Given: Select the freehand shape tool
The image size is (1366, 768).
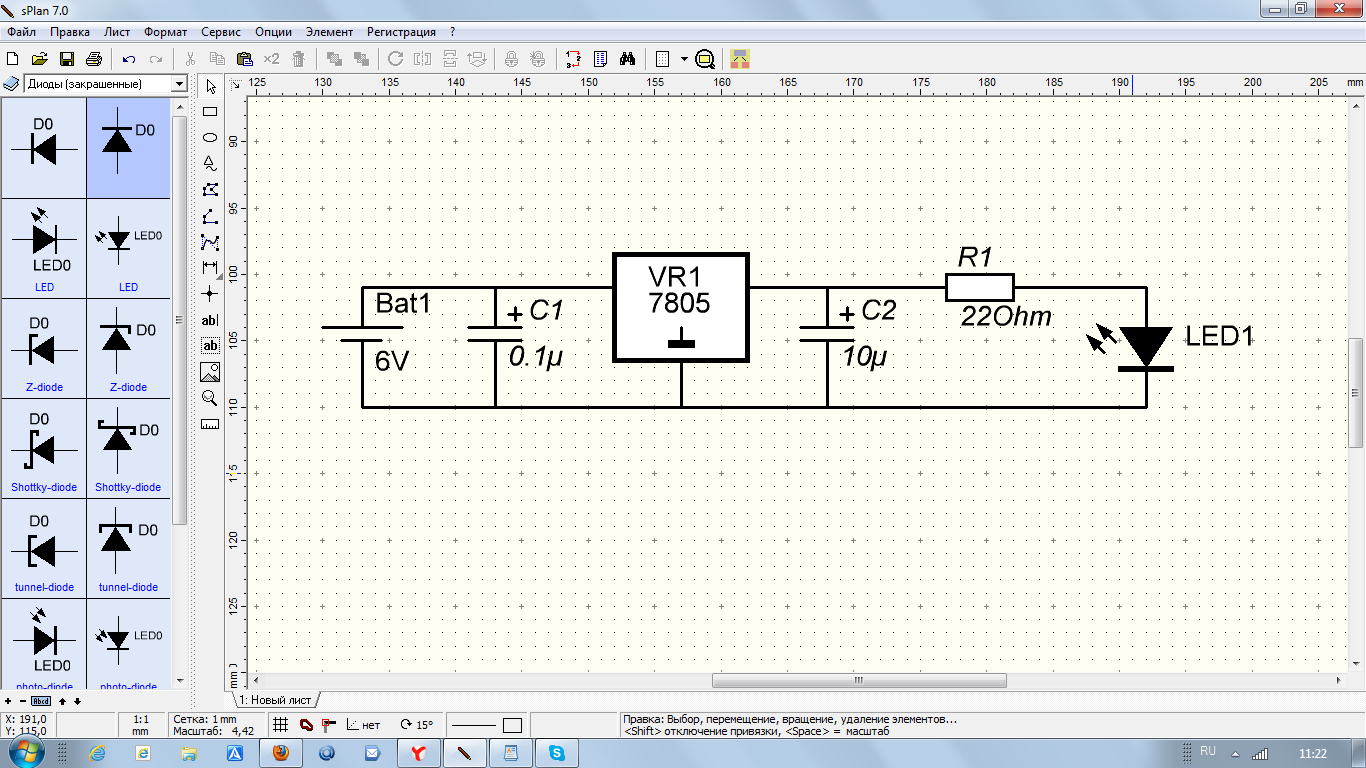Looking at the screenshot, I should (210, 162).
